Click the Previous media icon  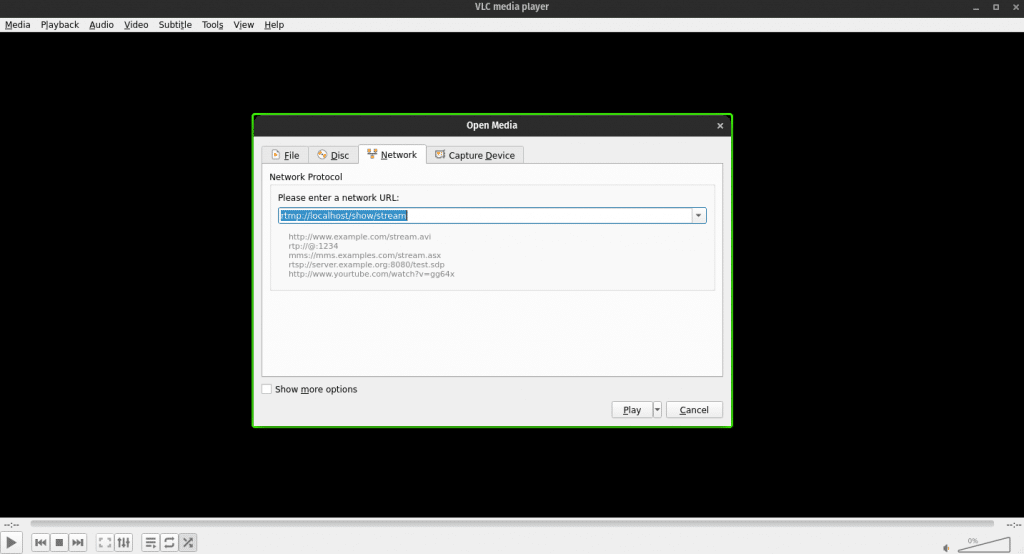point(41,542)
